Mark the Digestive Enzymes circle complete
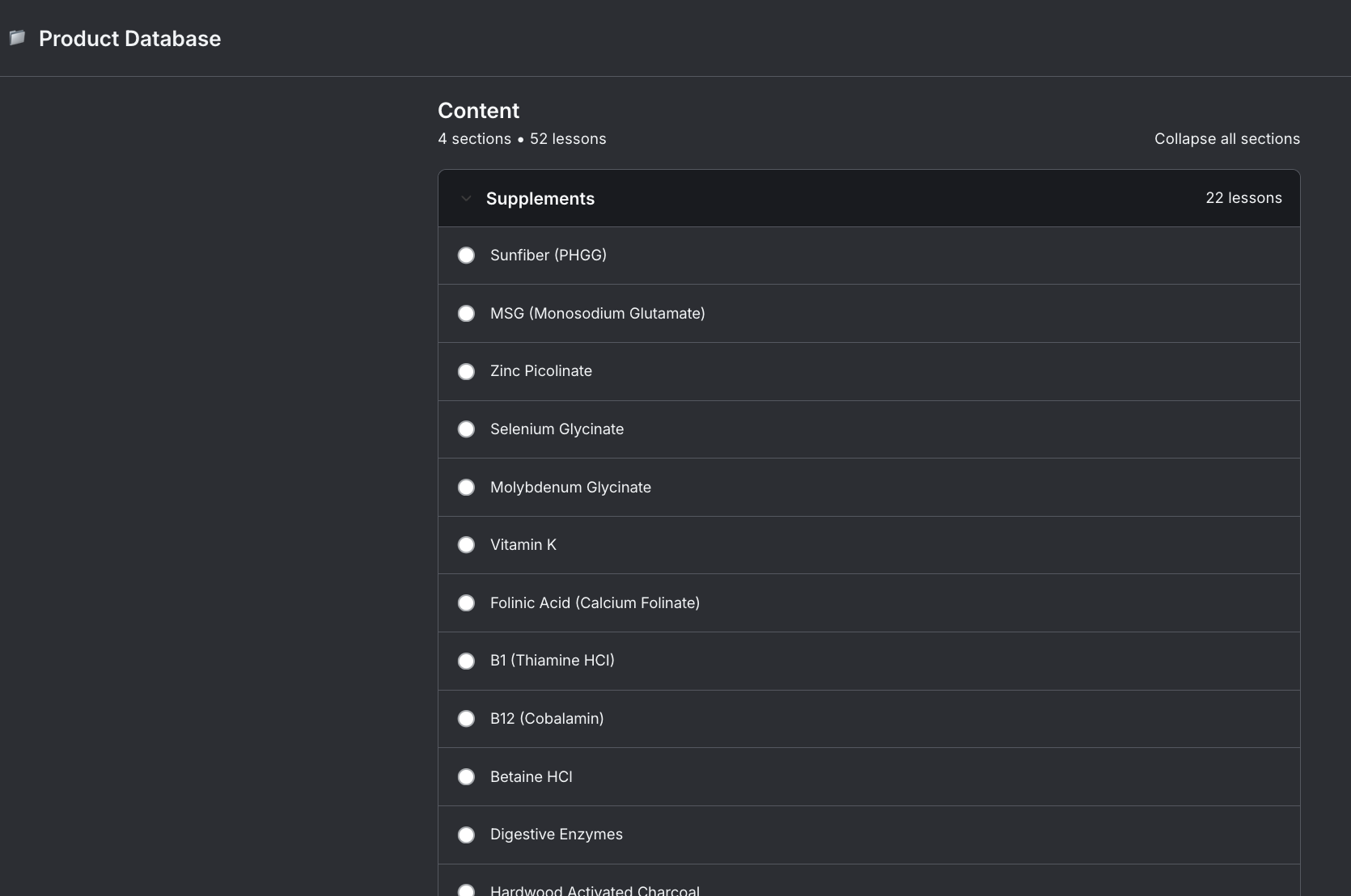The image size is (1351, 896). tap(466, 835)
